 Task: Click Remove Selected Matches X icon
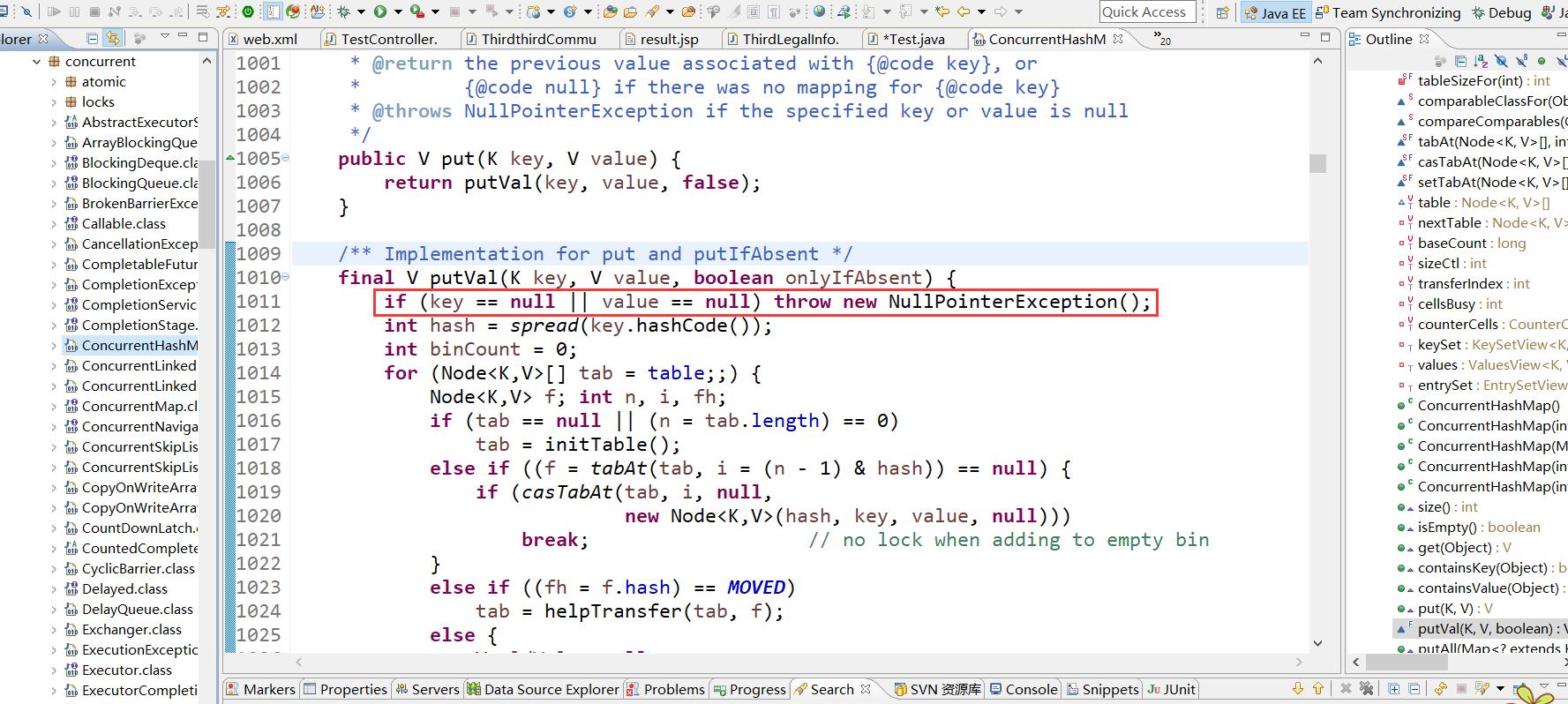pyautogui.click(x=1346, y=688)
